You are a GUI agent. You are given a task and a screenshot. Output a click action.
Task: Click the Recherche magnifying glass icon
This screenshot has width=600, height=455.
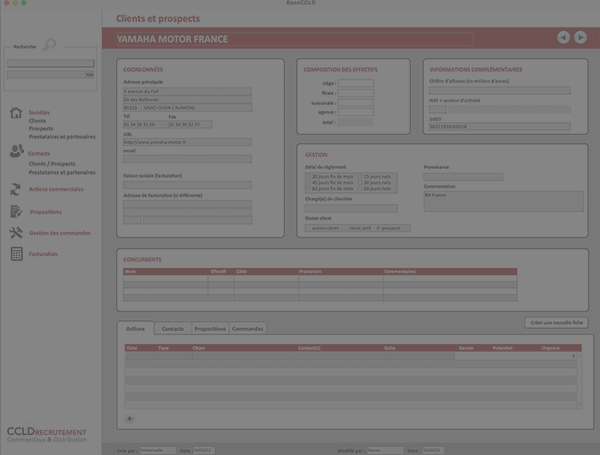point(49,45)
